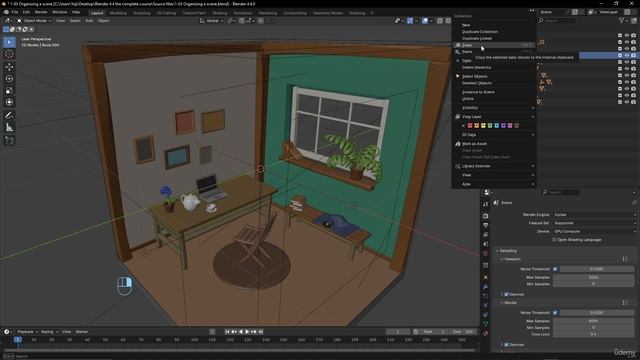The image size is (640, 360).
Task: Enable Open Shading Language checkbox
Action: 554,240
